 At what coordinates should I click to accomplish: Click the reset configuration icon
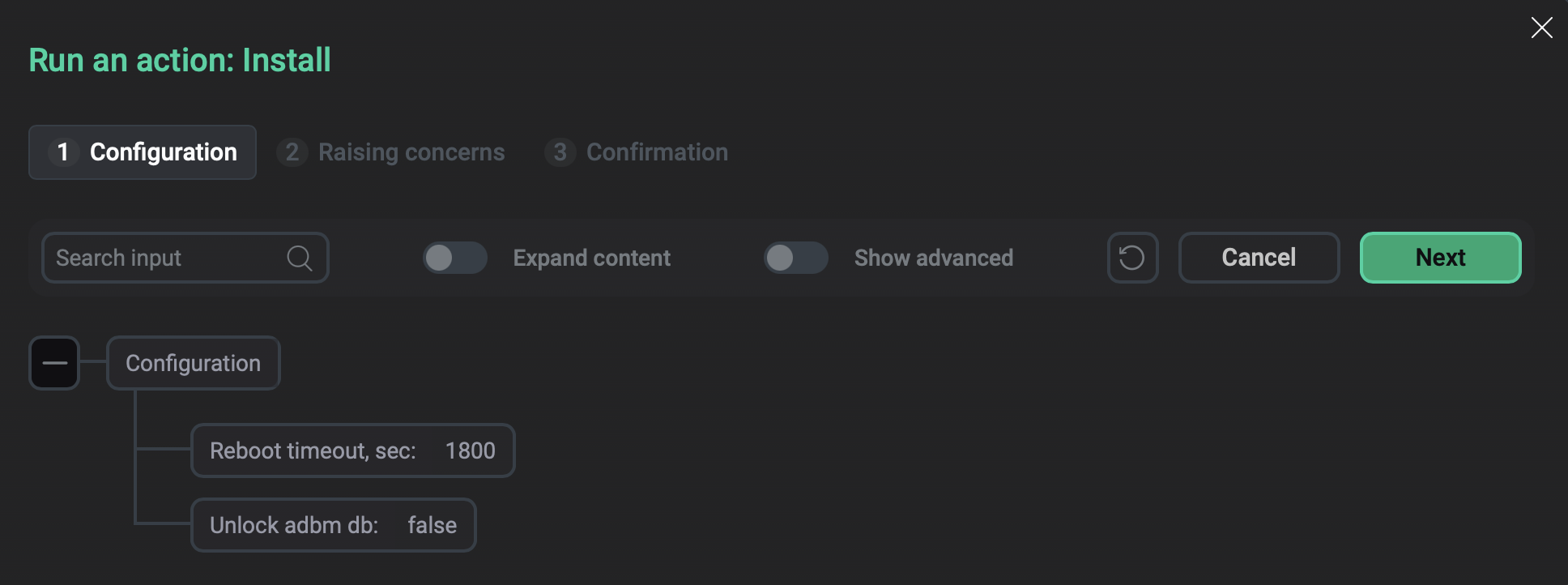click(x=1132, y=258)
